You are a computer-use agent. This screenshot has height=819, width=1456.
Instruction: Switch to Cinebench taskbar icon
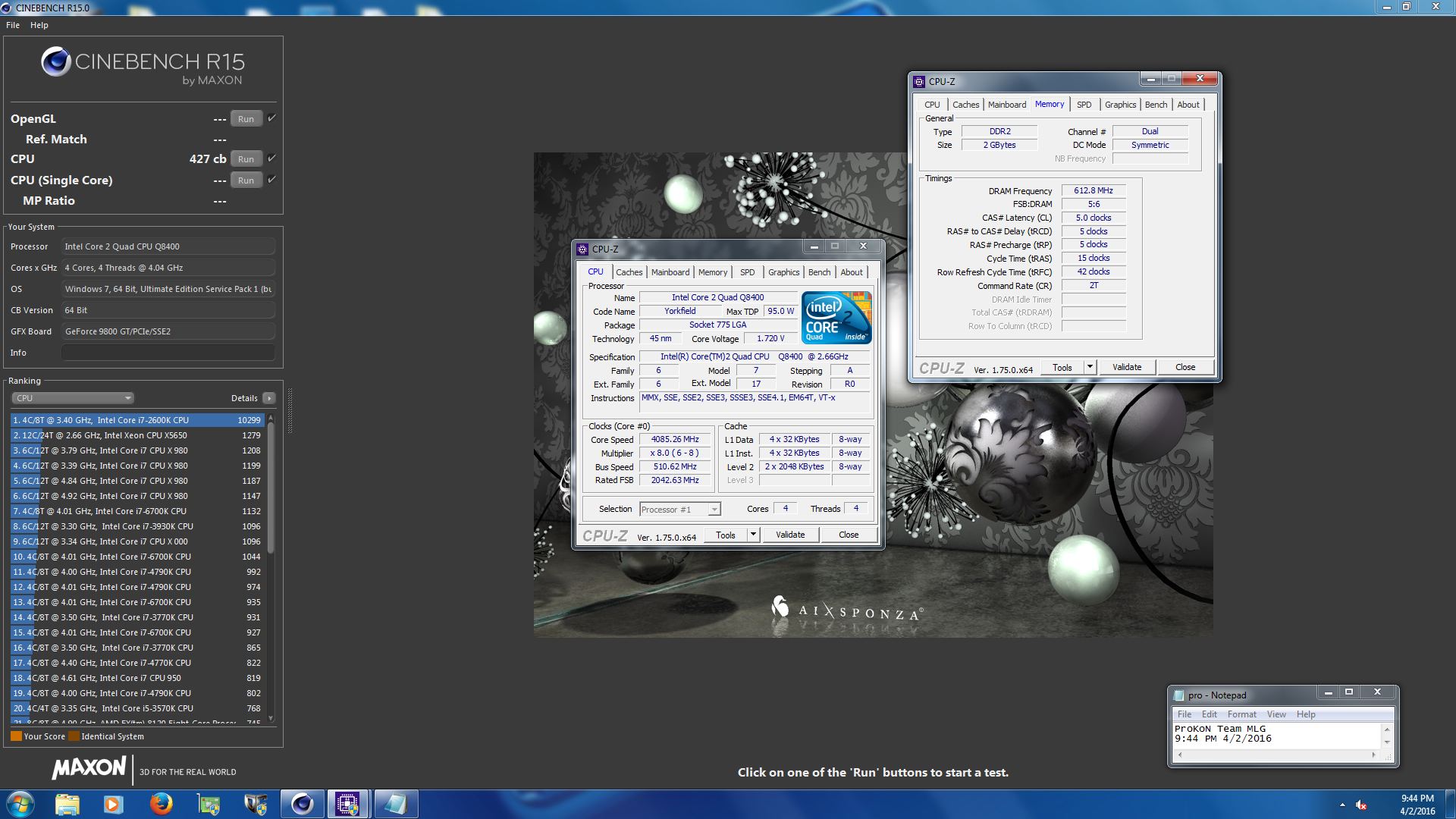(303, 804)
